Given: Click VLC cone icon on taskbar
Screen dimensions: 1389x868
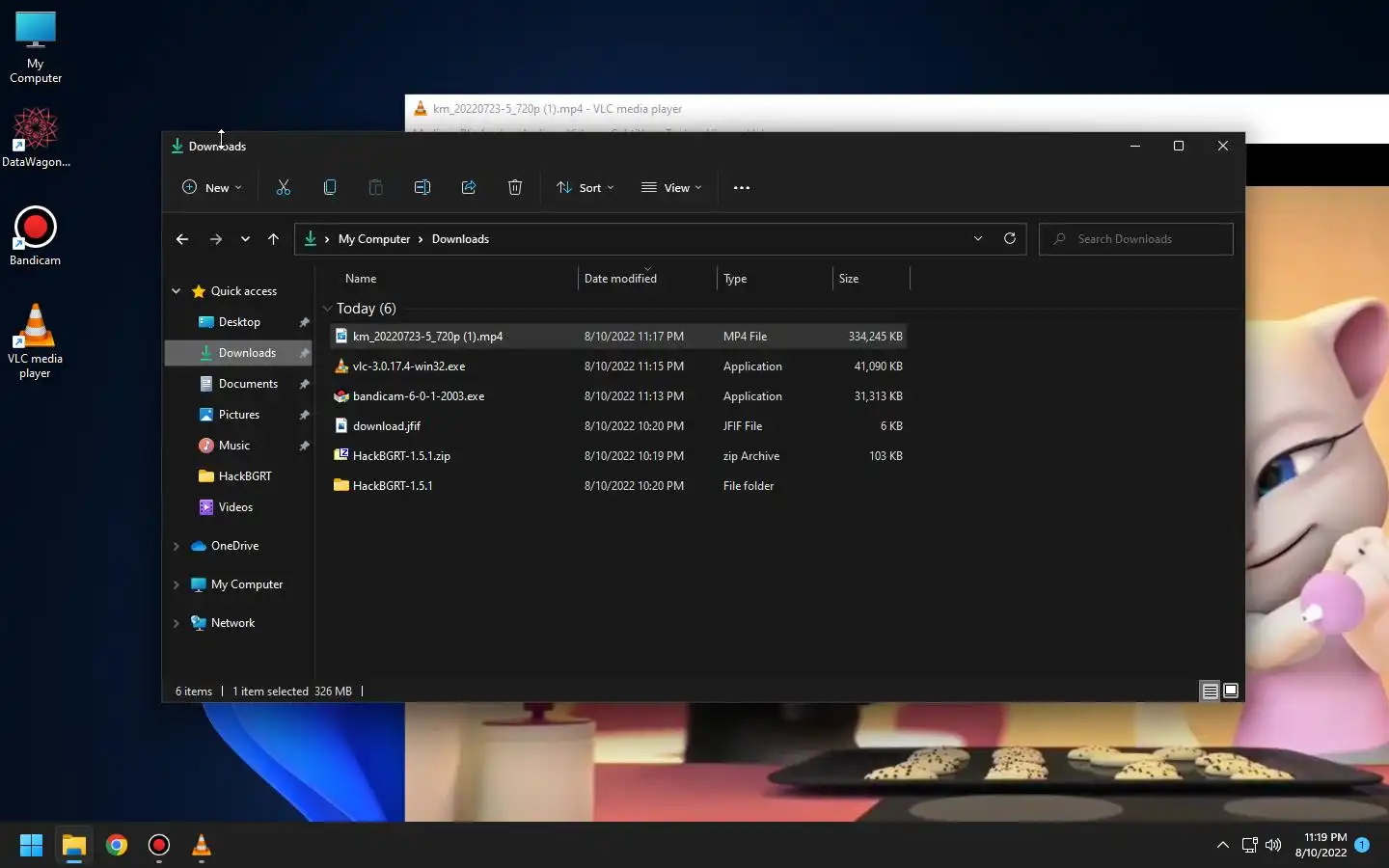Looking at the screenshot, I should point(202,845).
